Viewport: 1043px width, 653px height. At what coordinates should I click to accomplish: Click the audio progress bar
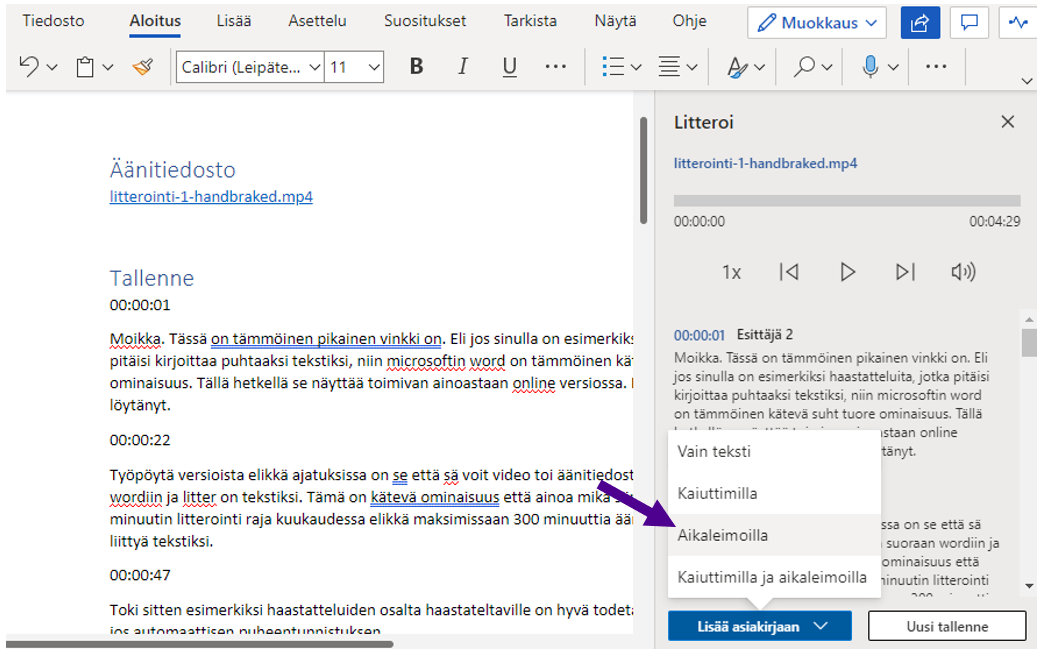click(846, 201)
